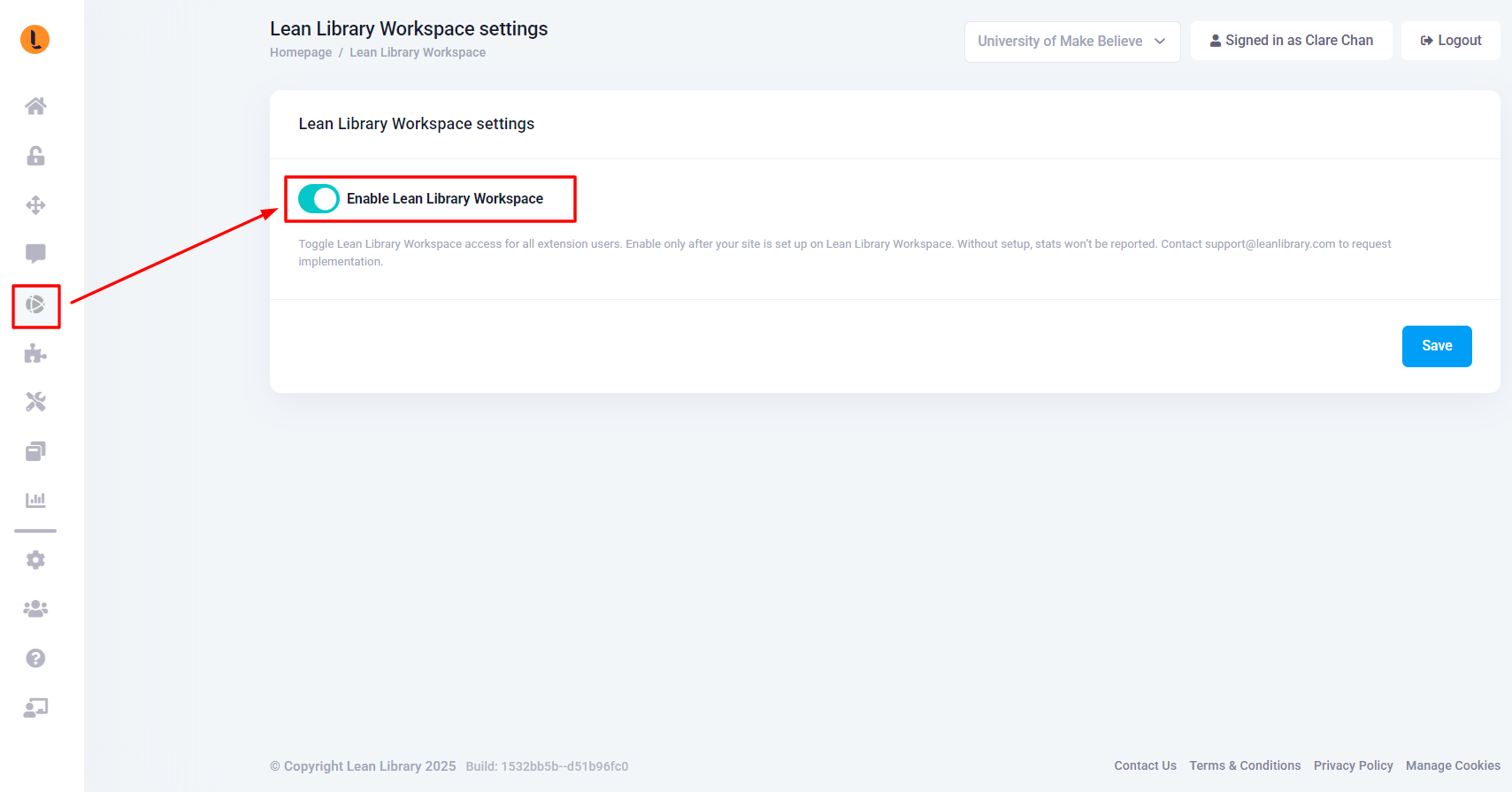1512x792 pixels.
Task: Click Lean Library Workspace breadcrumb
Action: point(418,52)
